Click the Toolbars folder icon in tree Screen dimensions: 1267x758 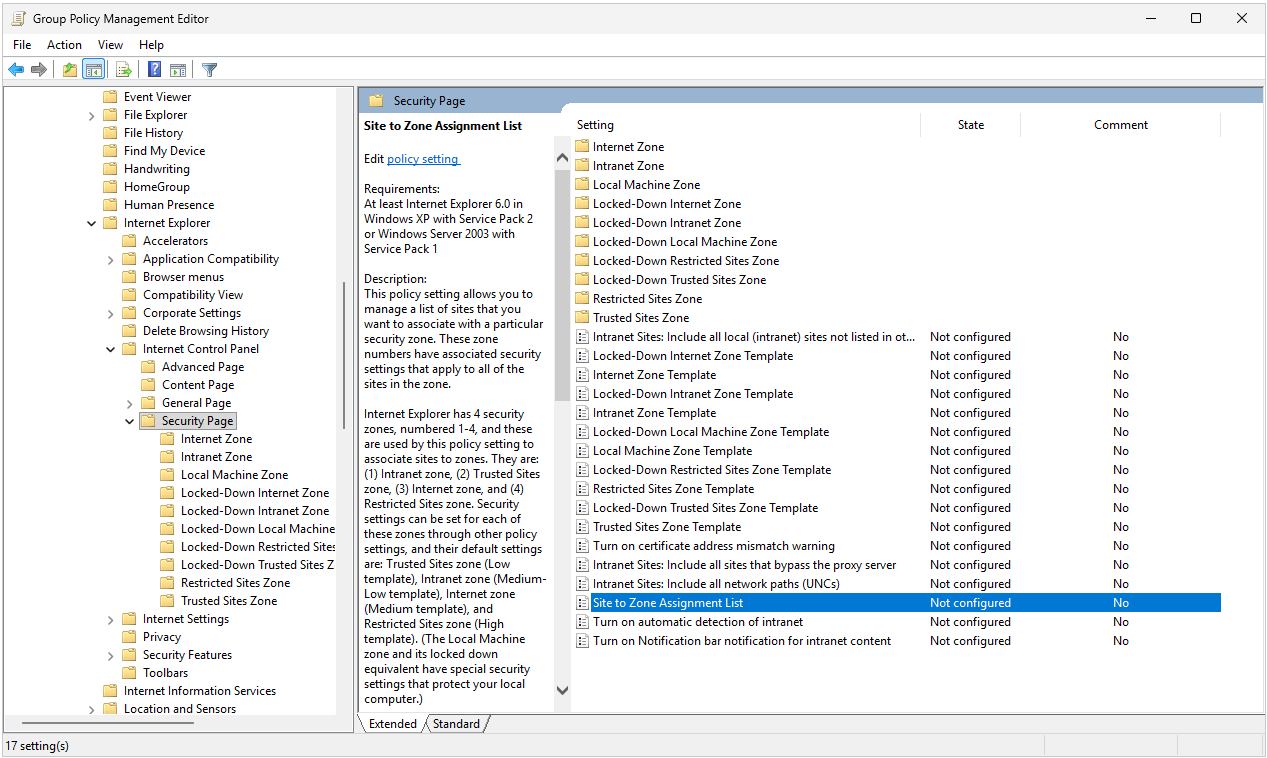(130, 673)
